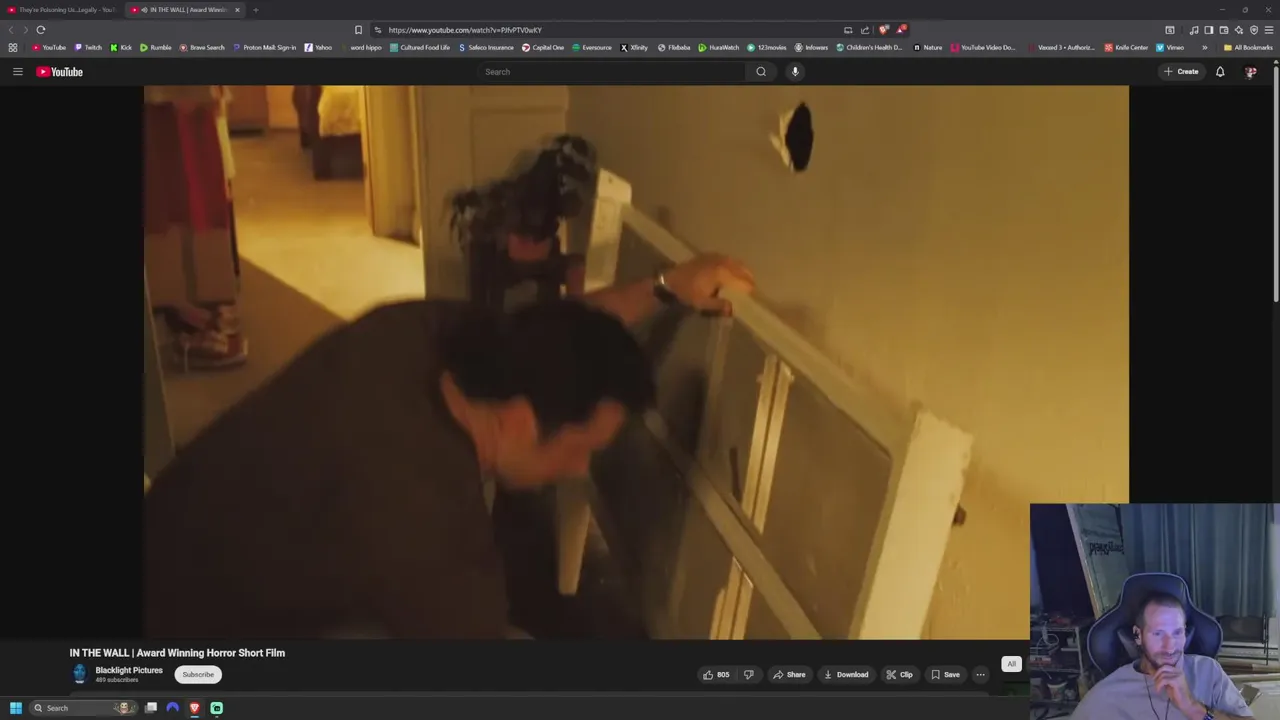
Task: Click the Blacklight Pictures channel avatar
Action: click(80, 674)
